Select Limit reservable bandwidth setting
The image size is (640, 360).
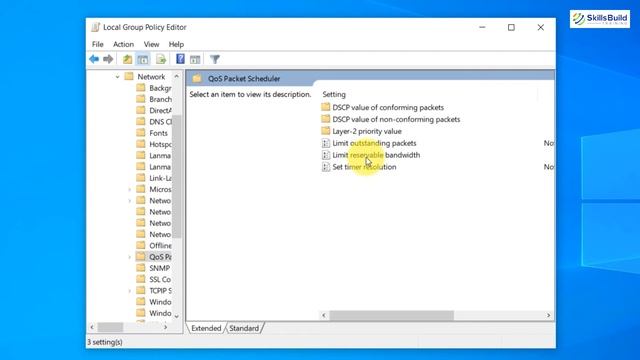point(376,155)
